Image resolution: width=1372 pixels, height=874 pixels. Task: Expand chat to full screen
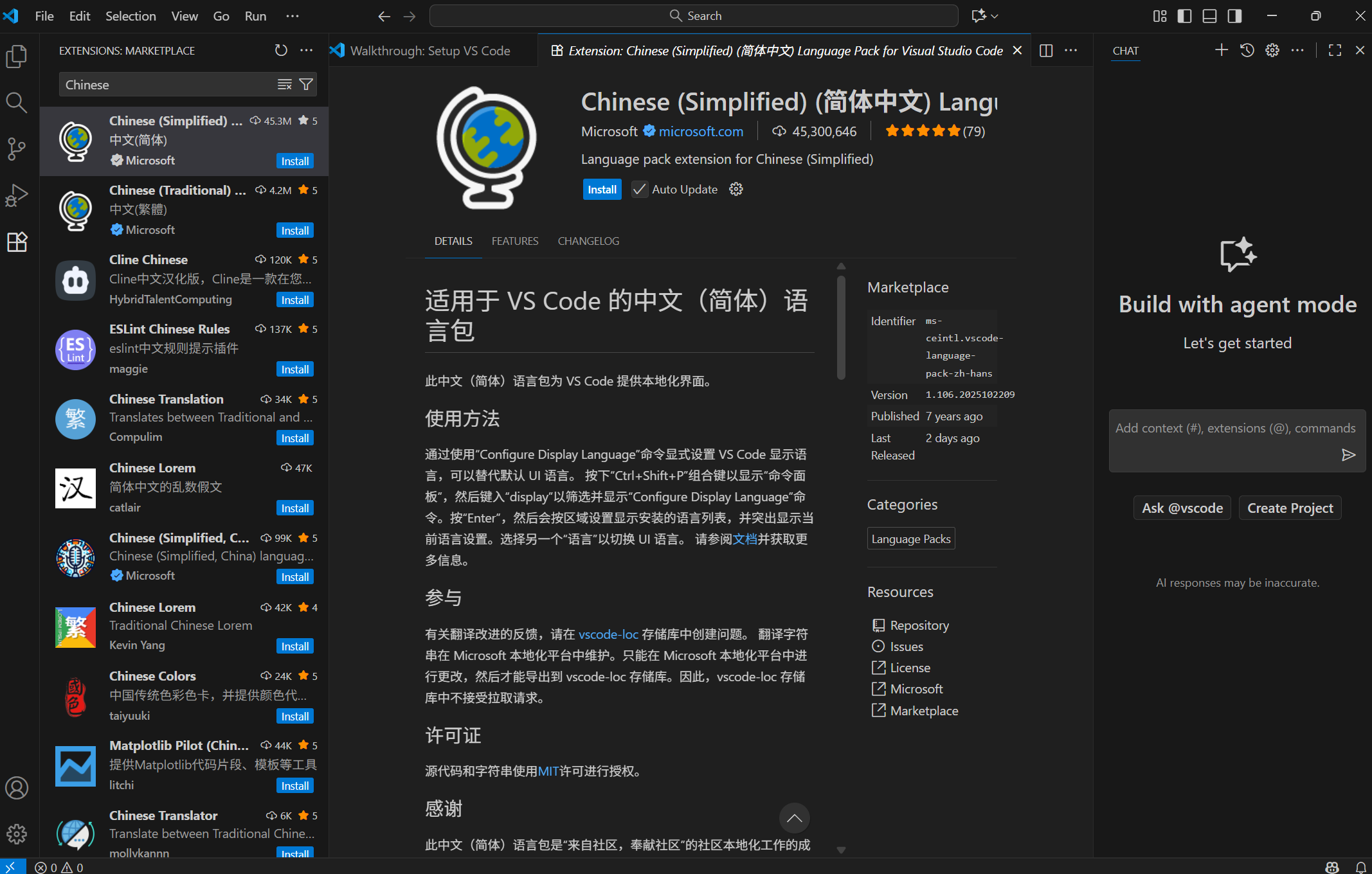coord(1335,50)
